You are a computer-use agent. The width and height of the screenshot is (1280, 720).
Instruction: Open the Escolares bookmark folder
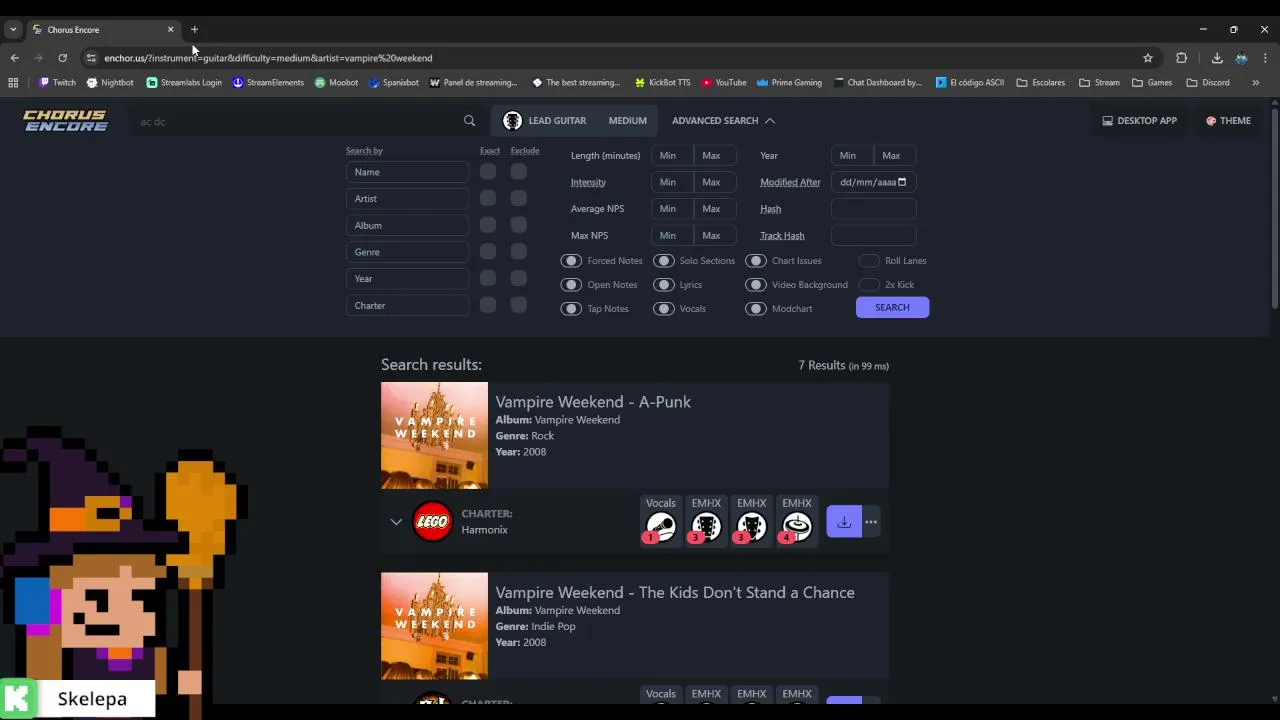pyautogui.click(x=1040, y=83)
